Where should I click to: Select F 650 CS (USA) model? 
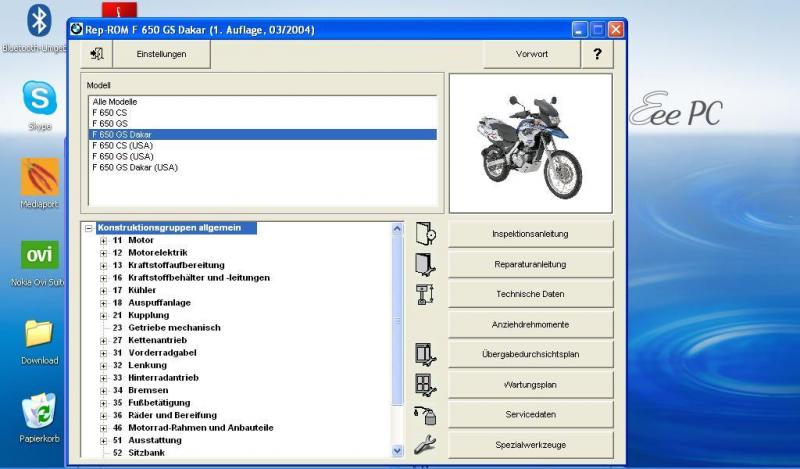tap(122, 145)
